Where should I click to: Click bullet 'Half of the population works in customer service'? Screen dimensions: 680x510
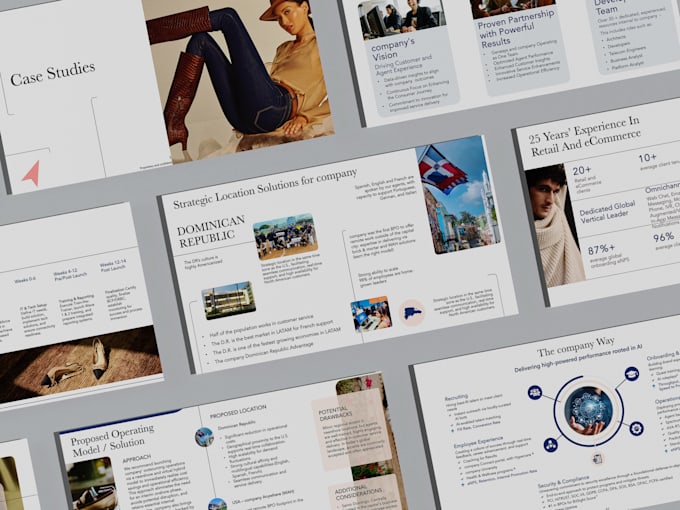point(262,326)
